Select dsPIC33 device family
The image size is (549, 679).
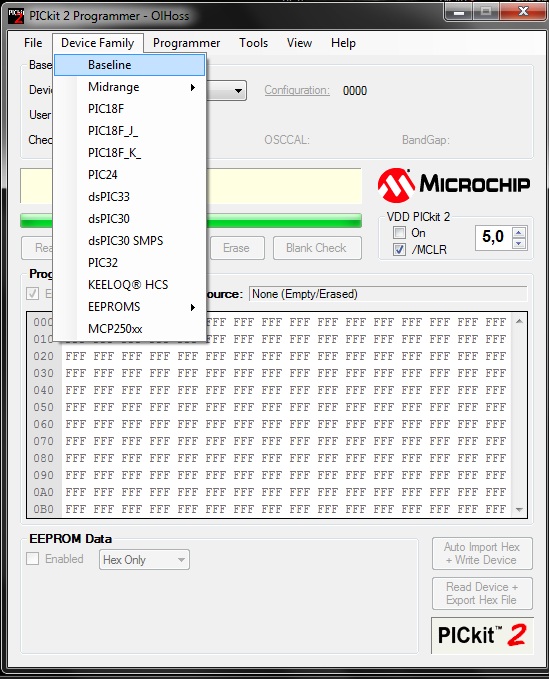[129, 197]
